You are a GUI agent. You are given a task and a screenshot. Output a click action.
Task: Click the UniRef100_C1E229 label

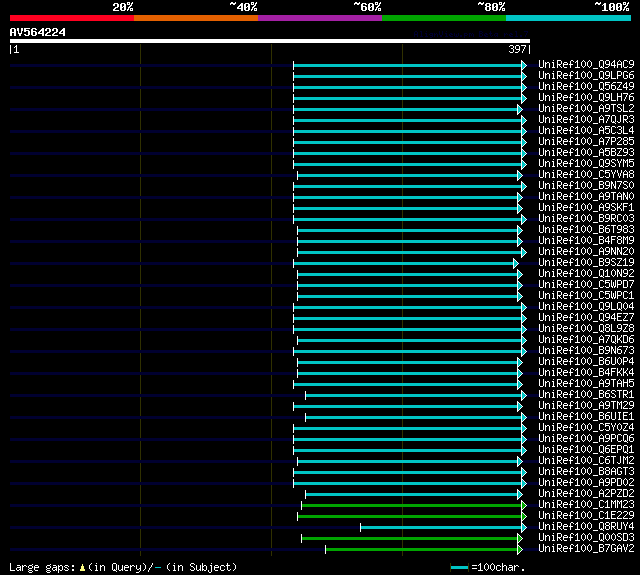pos(586,516)
